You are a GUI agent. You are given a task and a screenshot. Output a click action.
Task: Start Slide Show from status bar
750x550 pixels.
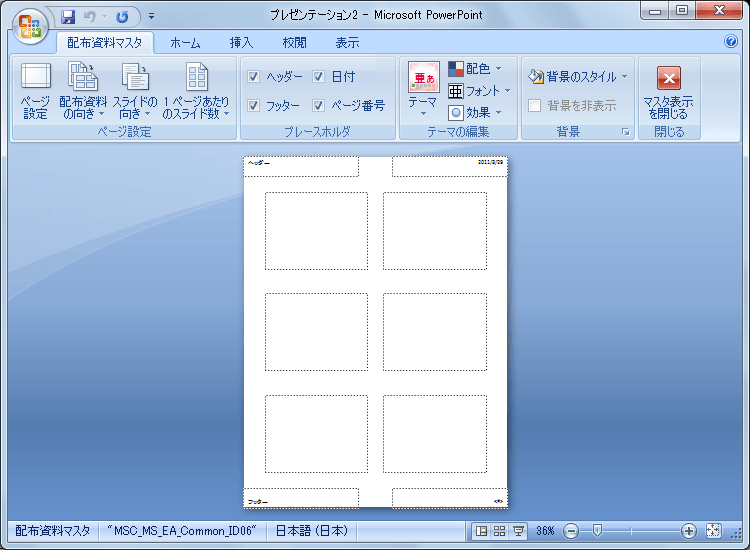tap(518, 531)
